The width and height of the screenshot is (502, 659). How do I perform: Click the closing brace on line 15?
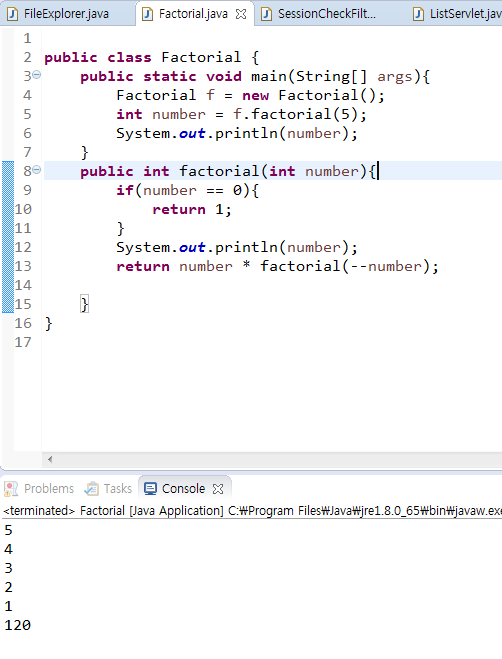pos(85,304)
